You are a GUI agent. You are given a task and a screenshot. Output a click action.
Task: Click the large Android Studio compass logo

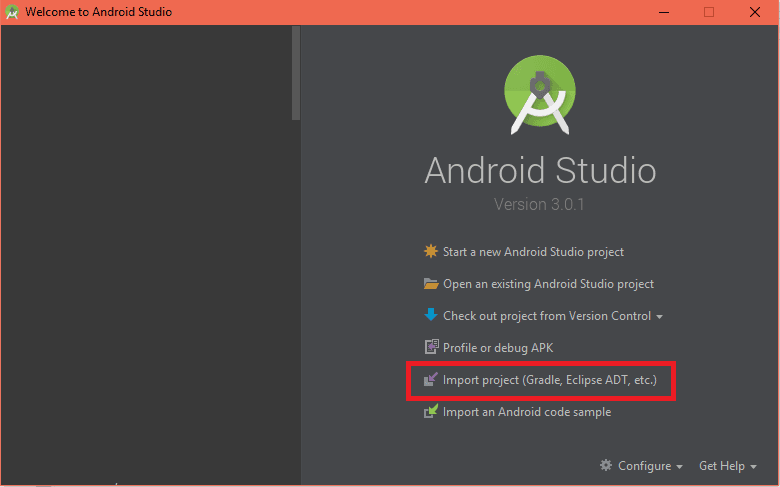tap(540, 93)
